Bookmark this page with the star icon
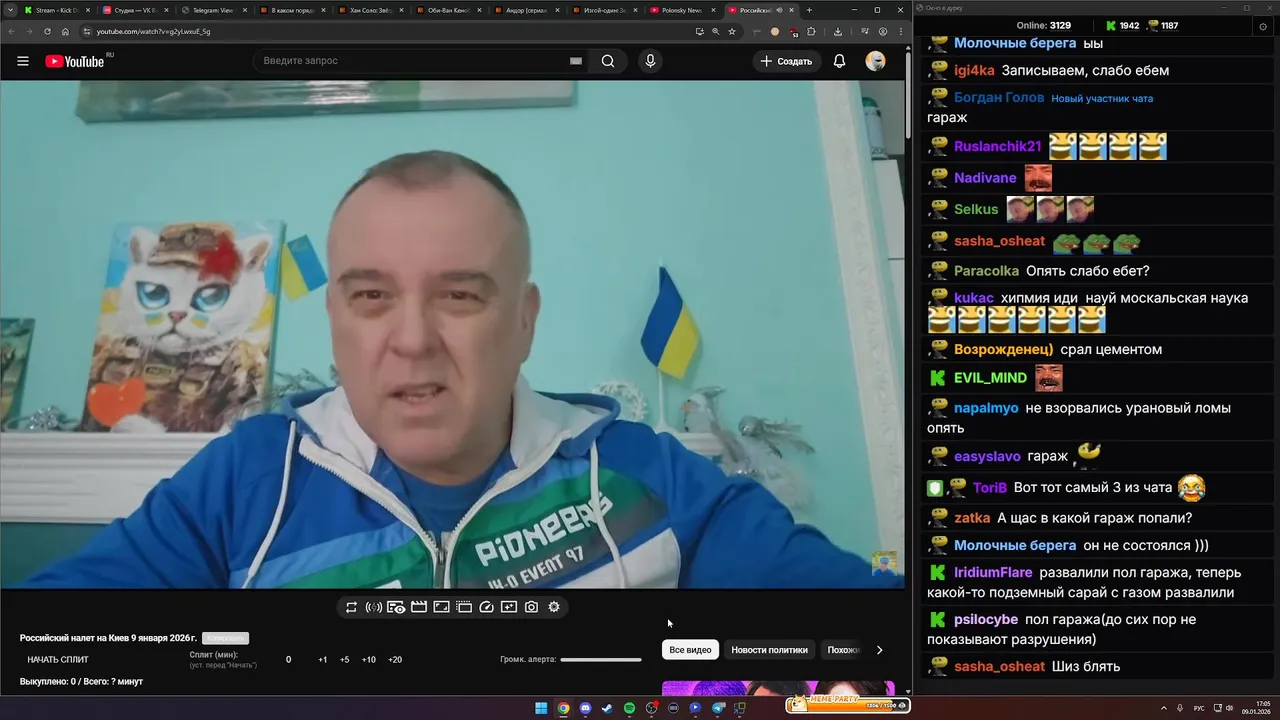This screenshot has width=1280, height=720. (732, 31)
